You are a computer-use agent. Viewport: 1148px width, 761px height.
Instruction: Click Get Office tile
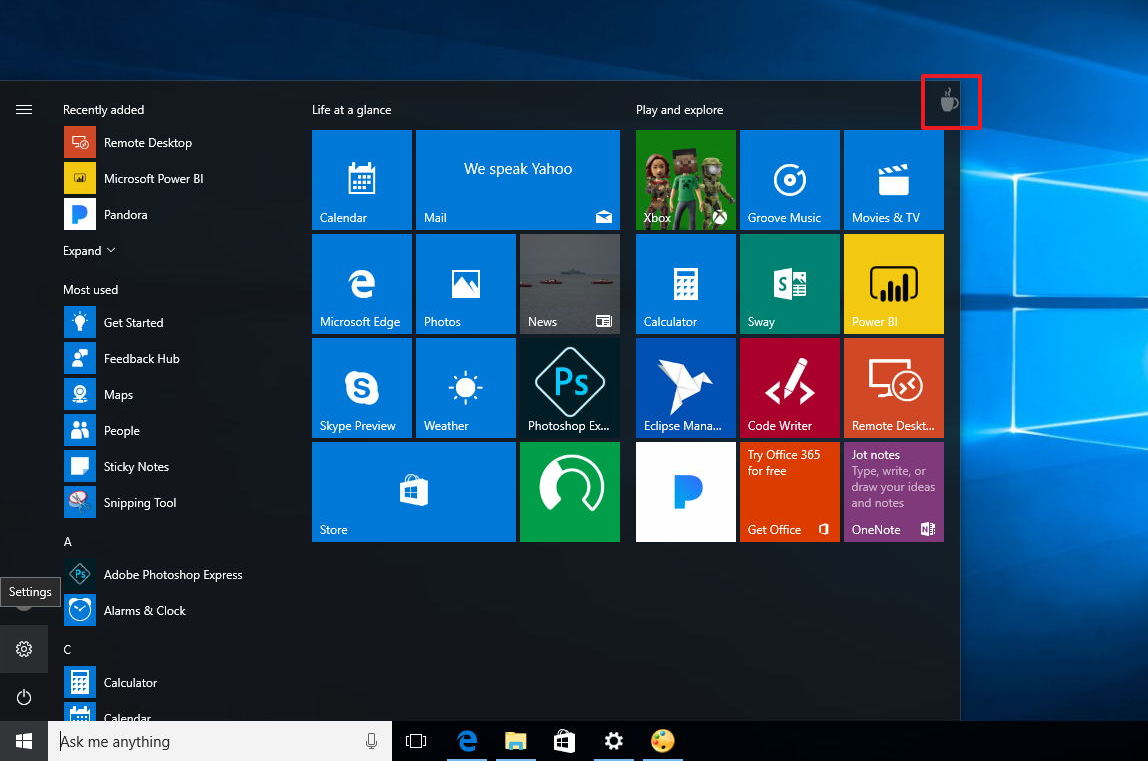pyautogui.click(x=789, y=491)
